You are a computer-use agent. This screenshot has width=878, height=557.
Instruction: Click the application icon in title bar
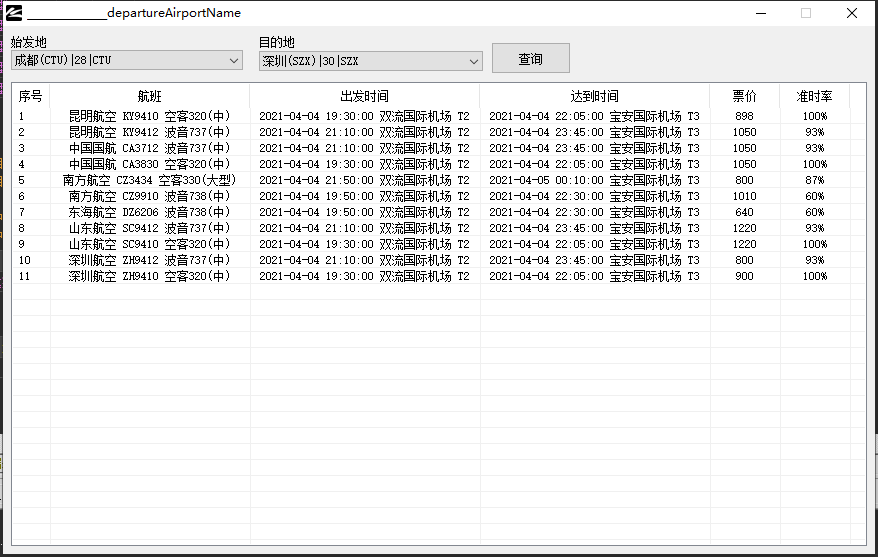[x=14, y=13]
